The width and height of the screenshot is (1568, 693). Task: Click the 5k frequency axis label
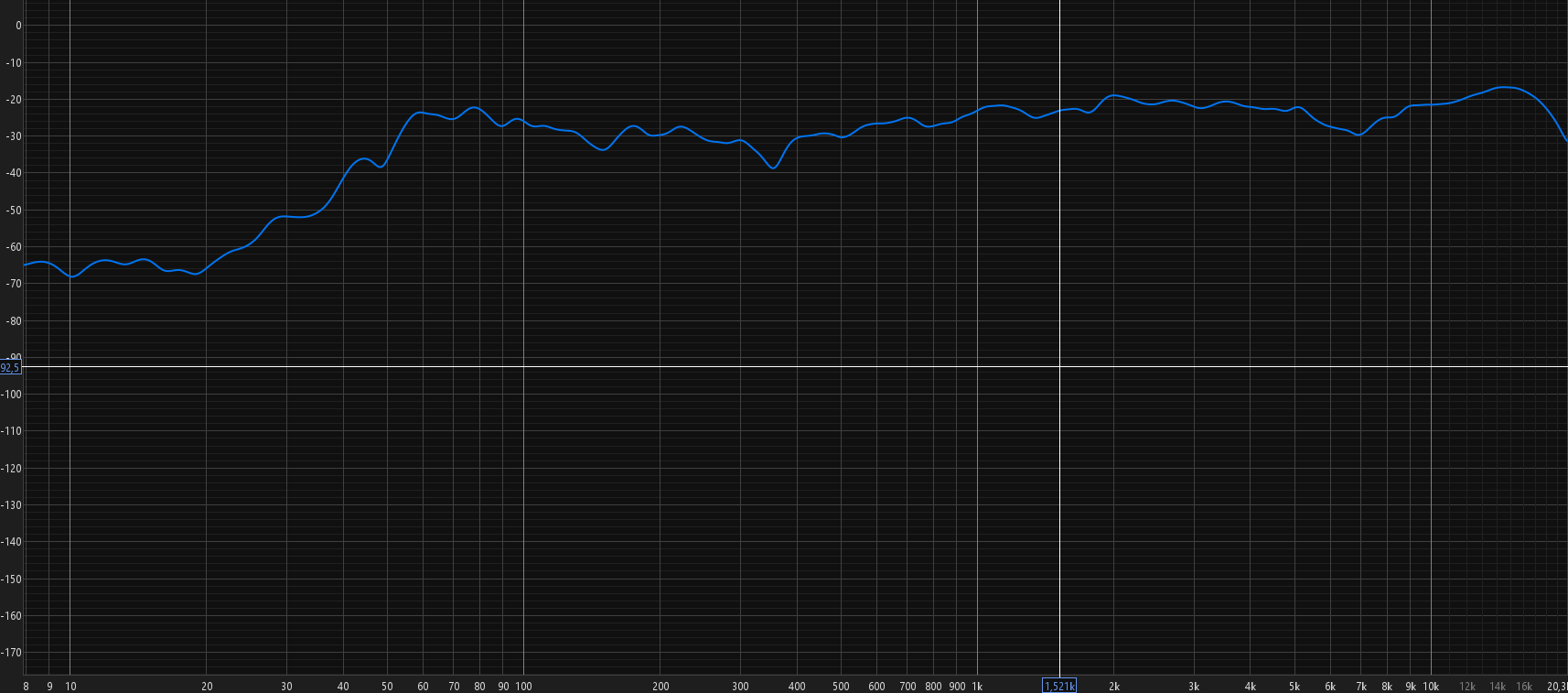1294,686
